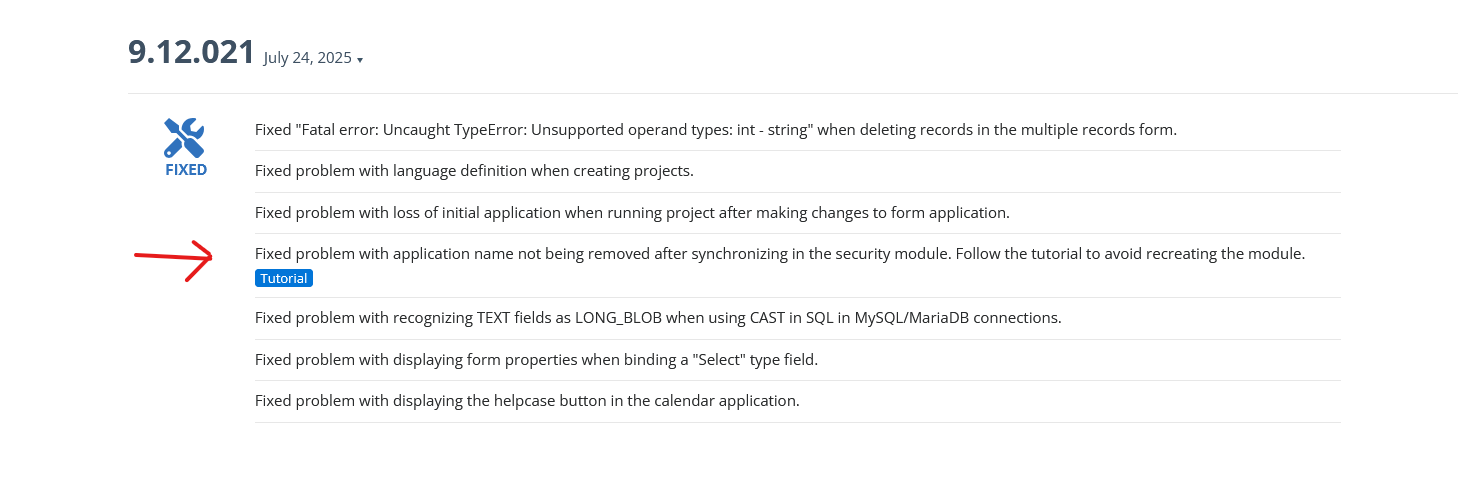Viewport: 1458px width, 491px height.
Task: Click the red arrow annotation
Action: click(x=174, y=260)
